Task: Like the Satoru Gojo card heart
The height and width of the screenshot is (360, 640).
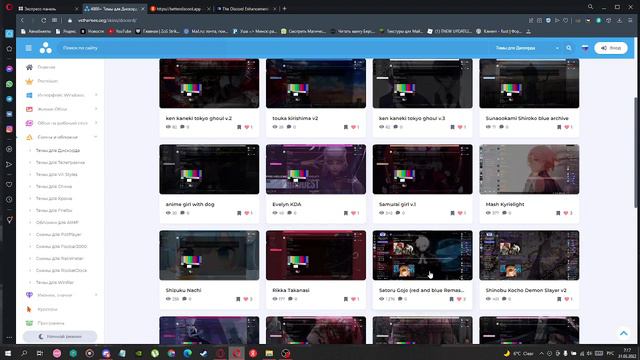Action: pos(460,299)
